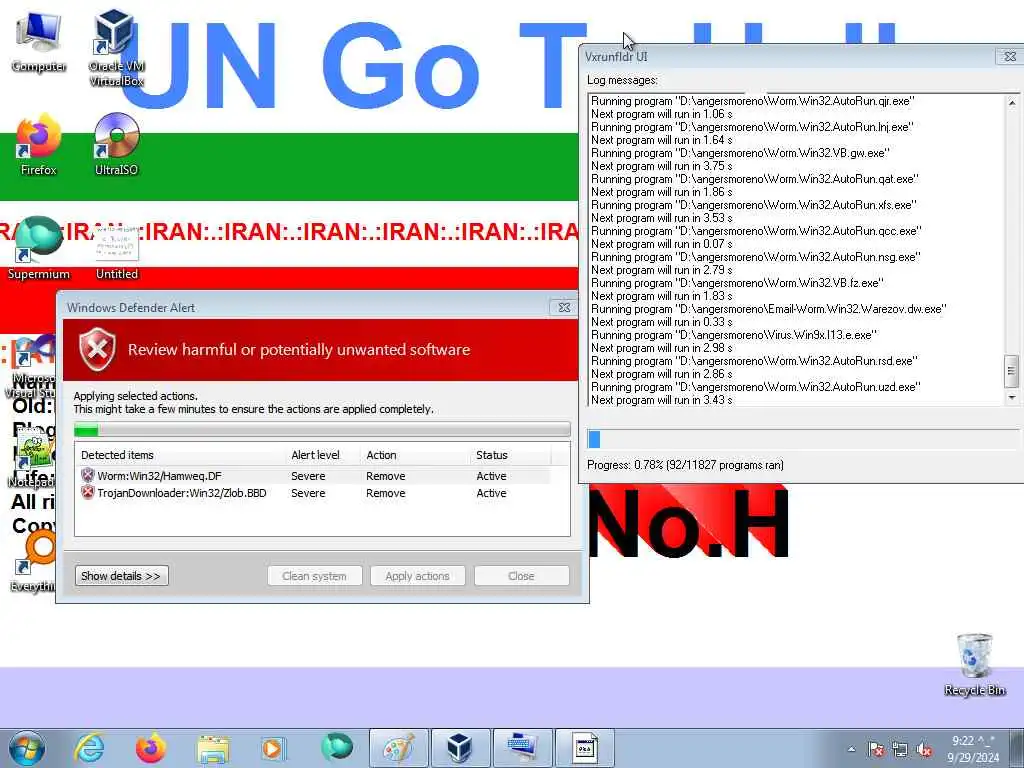
Task: Open Windows Explorer from the taskbar
Action: [213, 748]
